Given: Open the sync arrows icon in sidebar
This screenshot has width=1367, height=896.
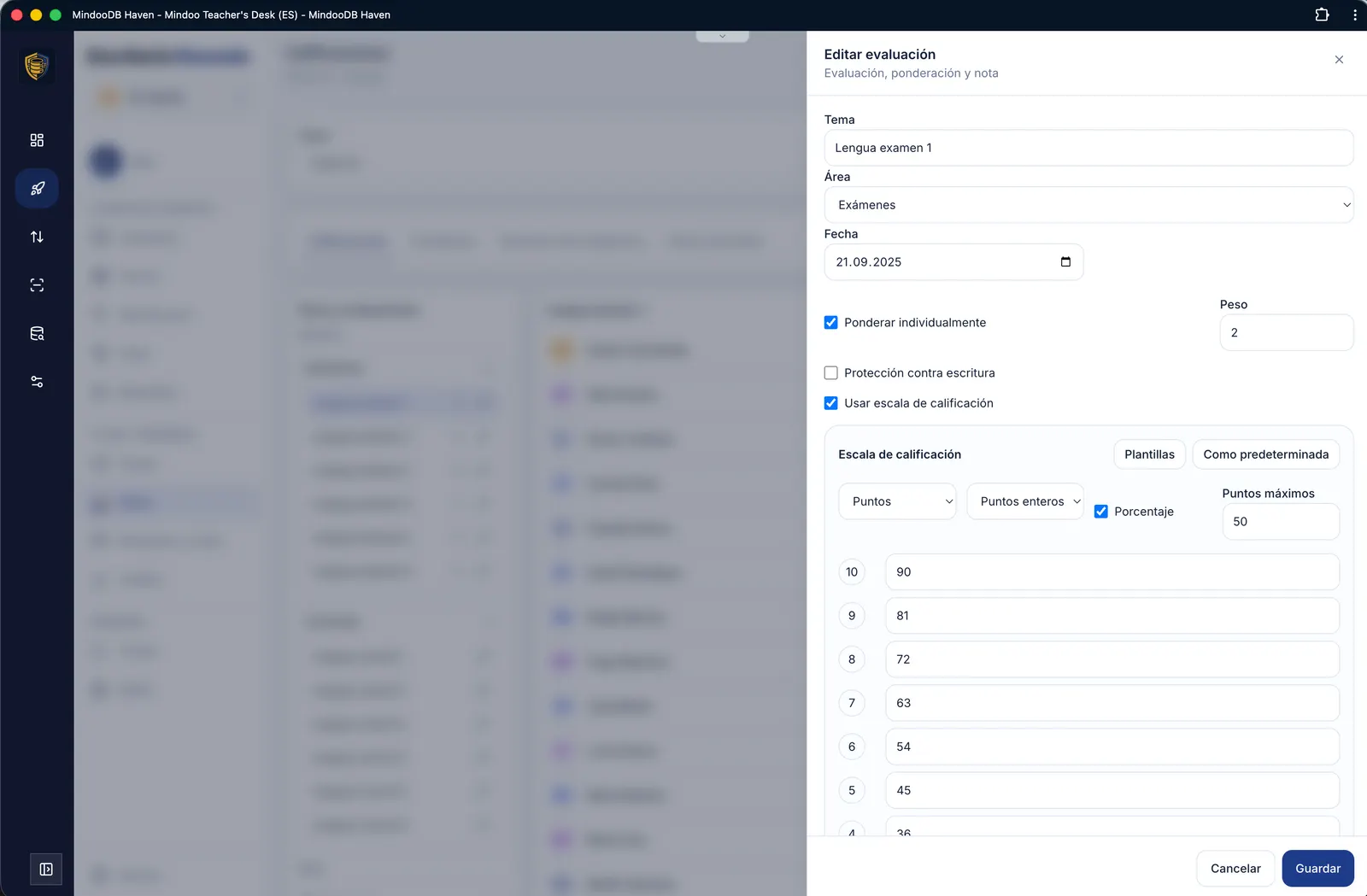Looking at the screenshot, I should click(x=37, y=237).
